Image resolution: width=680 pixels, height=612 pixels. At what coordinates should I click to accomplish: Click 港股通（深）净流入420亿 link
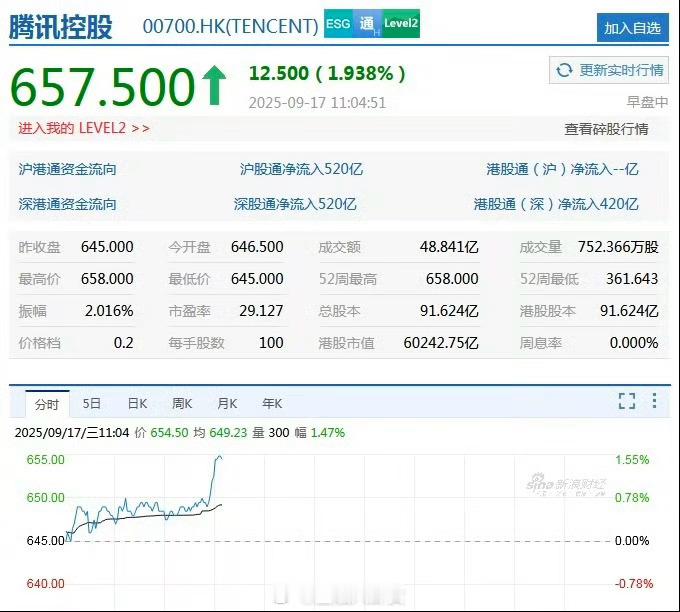[x=556, y=204]
